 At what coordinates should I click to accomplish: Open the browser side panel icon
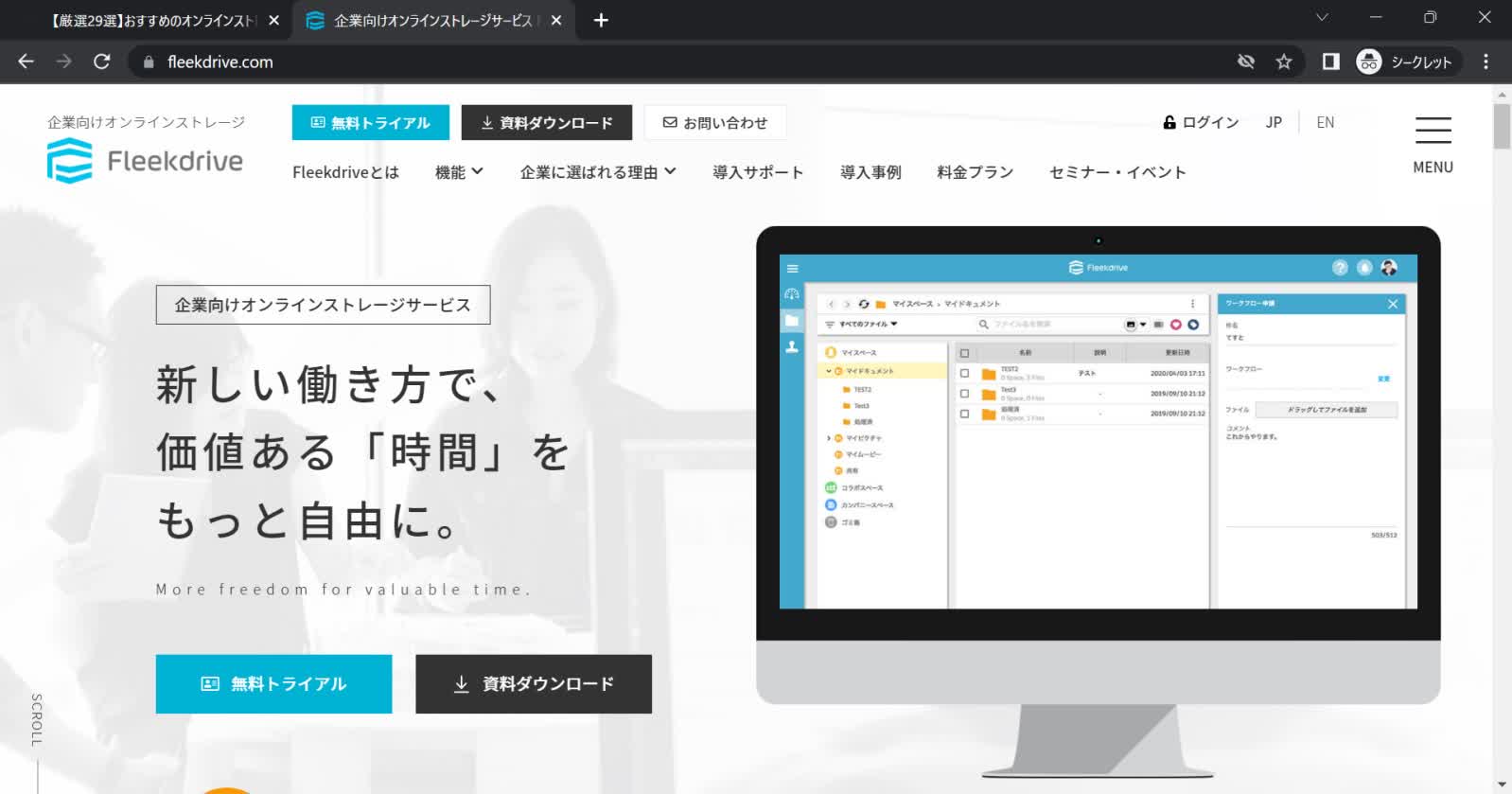tap(1330, 62)
